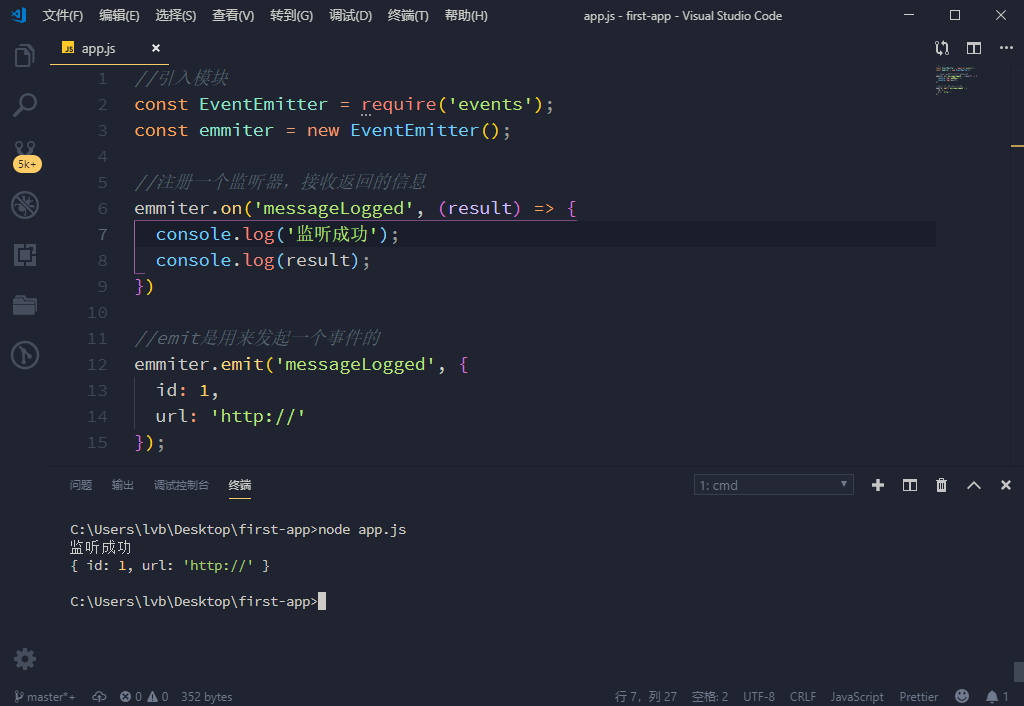This screenshot has height=706, width=1024.
Task: Create a new terminal with plus icon
Action: (x=878, y=485)
